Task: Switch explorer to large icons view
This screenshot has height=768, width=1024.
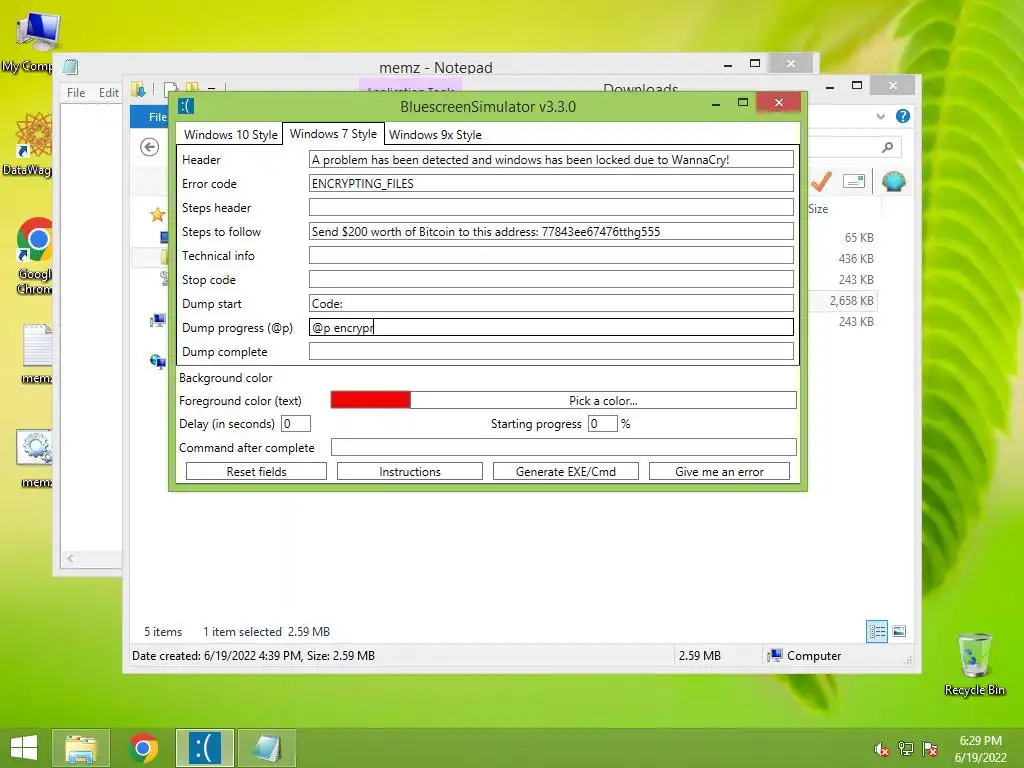Action: [899, 631]
